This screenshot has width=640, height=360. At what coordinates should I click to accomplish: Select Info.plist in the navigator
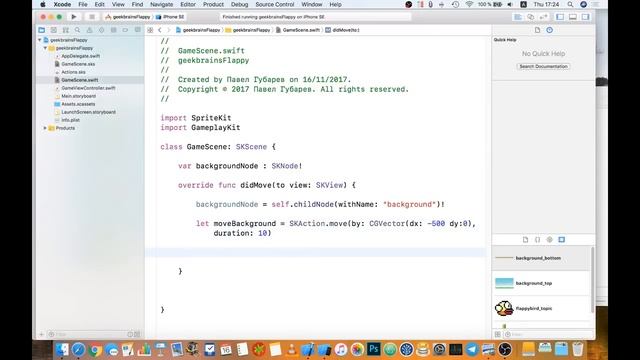[x=70, y=120]
